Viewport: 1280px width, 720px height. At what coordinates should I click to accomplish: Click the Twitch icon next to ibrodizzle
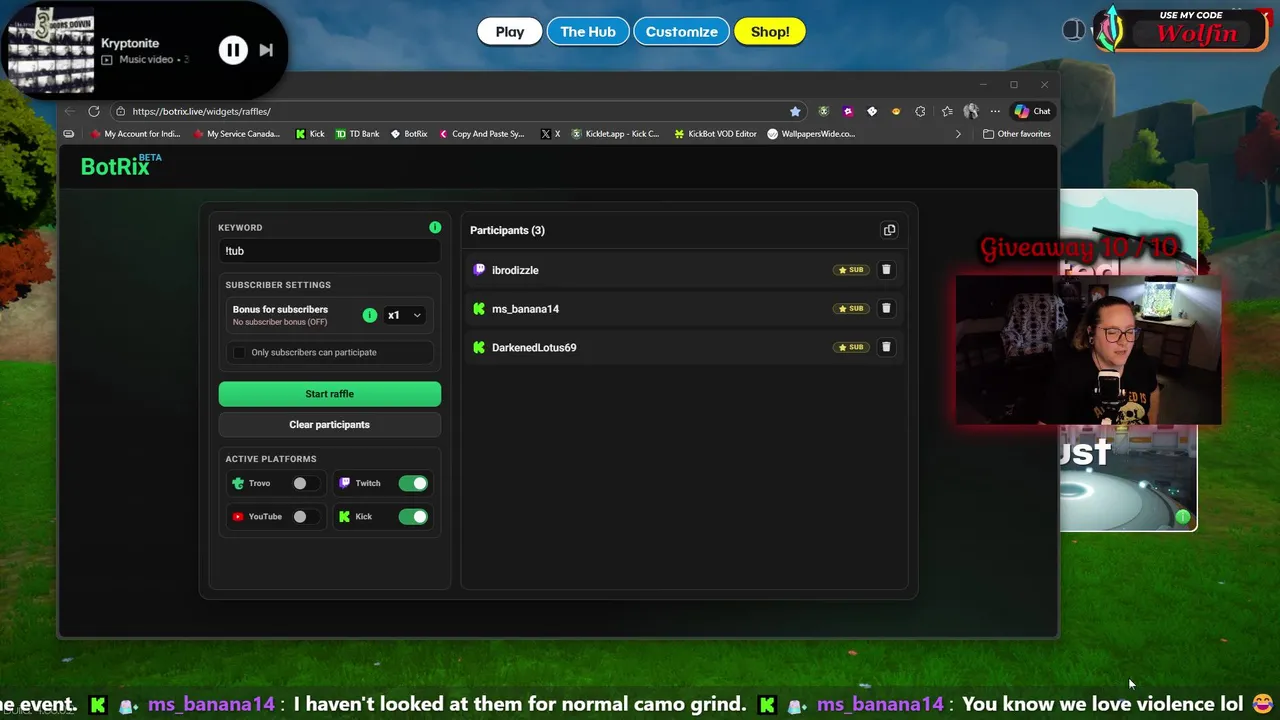click(479, 270)
